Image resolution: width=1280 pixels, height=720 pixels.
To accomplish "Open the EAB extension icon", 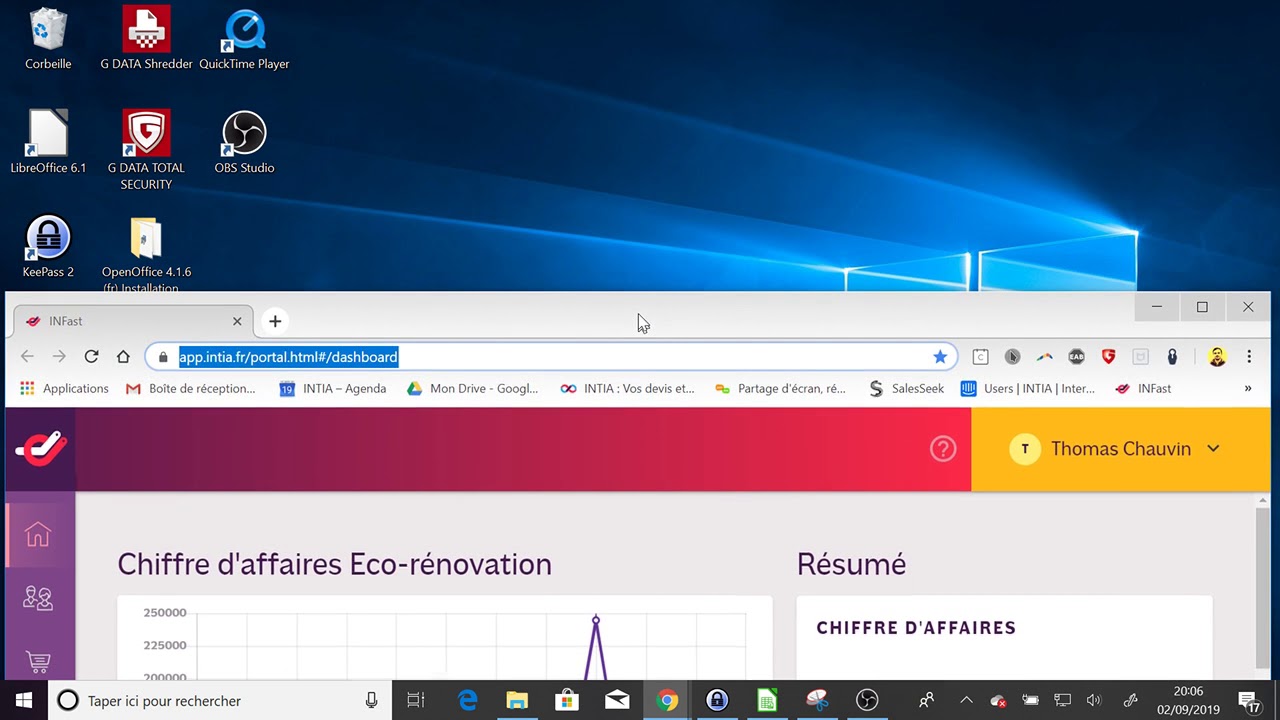I will 1076,357.
